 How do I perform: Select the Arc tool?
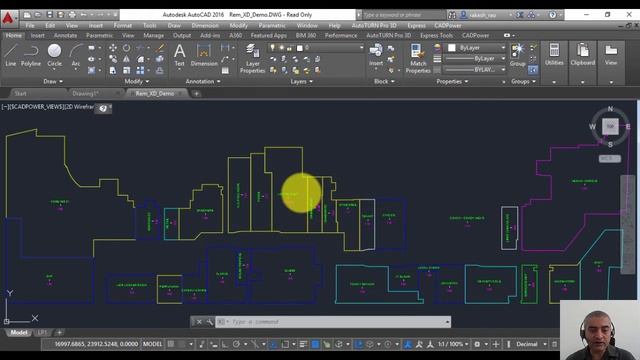point(76,55)
